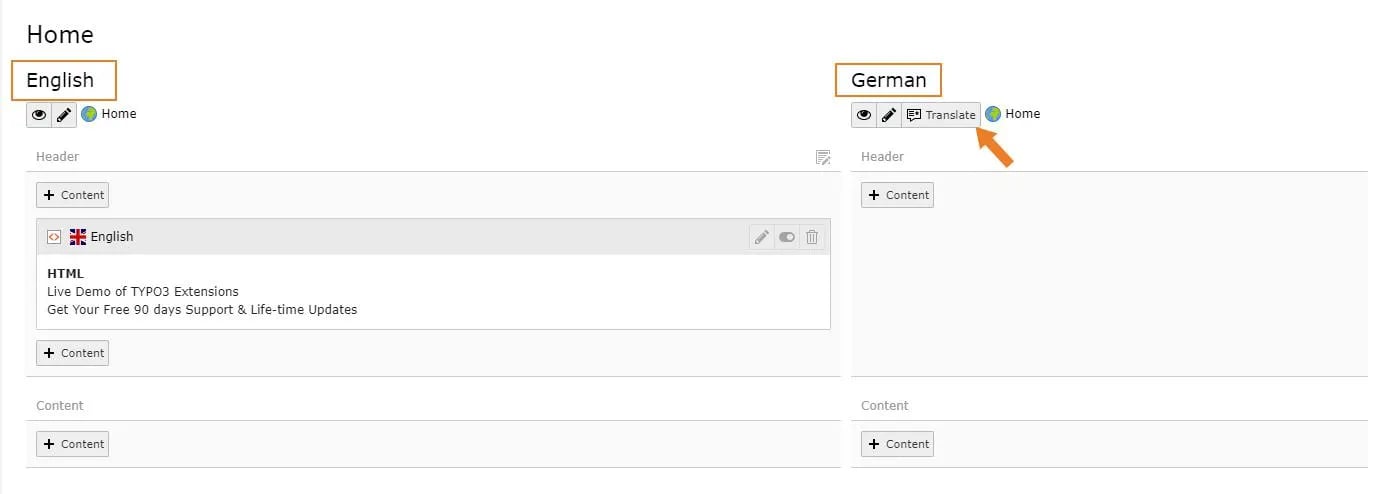The image size is (1379, 494).
Task: Click 'Live Demo of TYPO3 Extensions' text
Action: click(143, 292)
